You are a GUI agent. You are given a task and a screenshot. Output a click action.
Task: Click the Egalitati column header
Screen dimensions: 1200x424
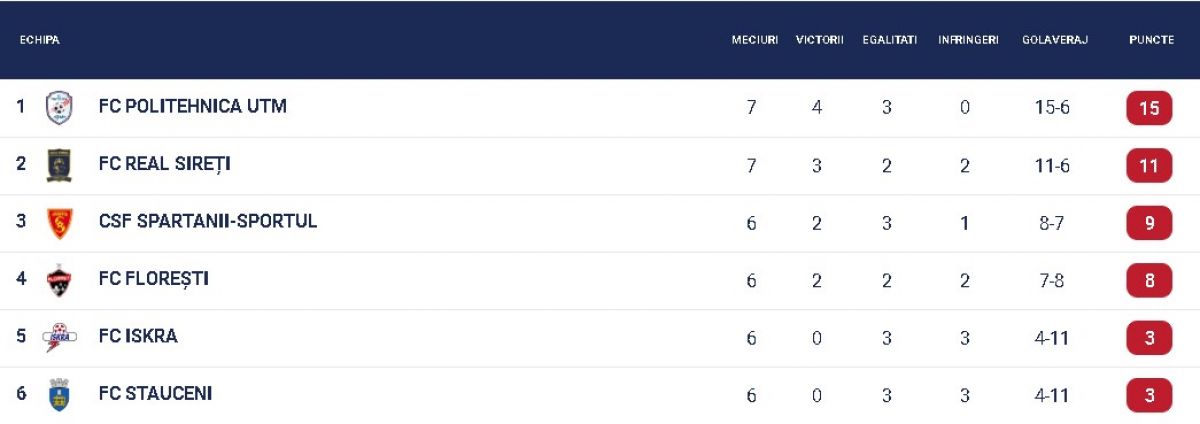[889, 40]
